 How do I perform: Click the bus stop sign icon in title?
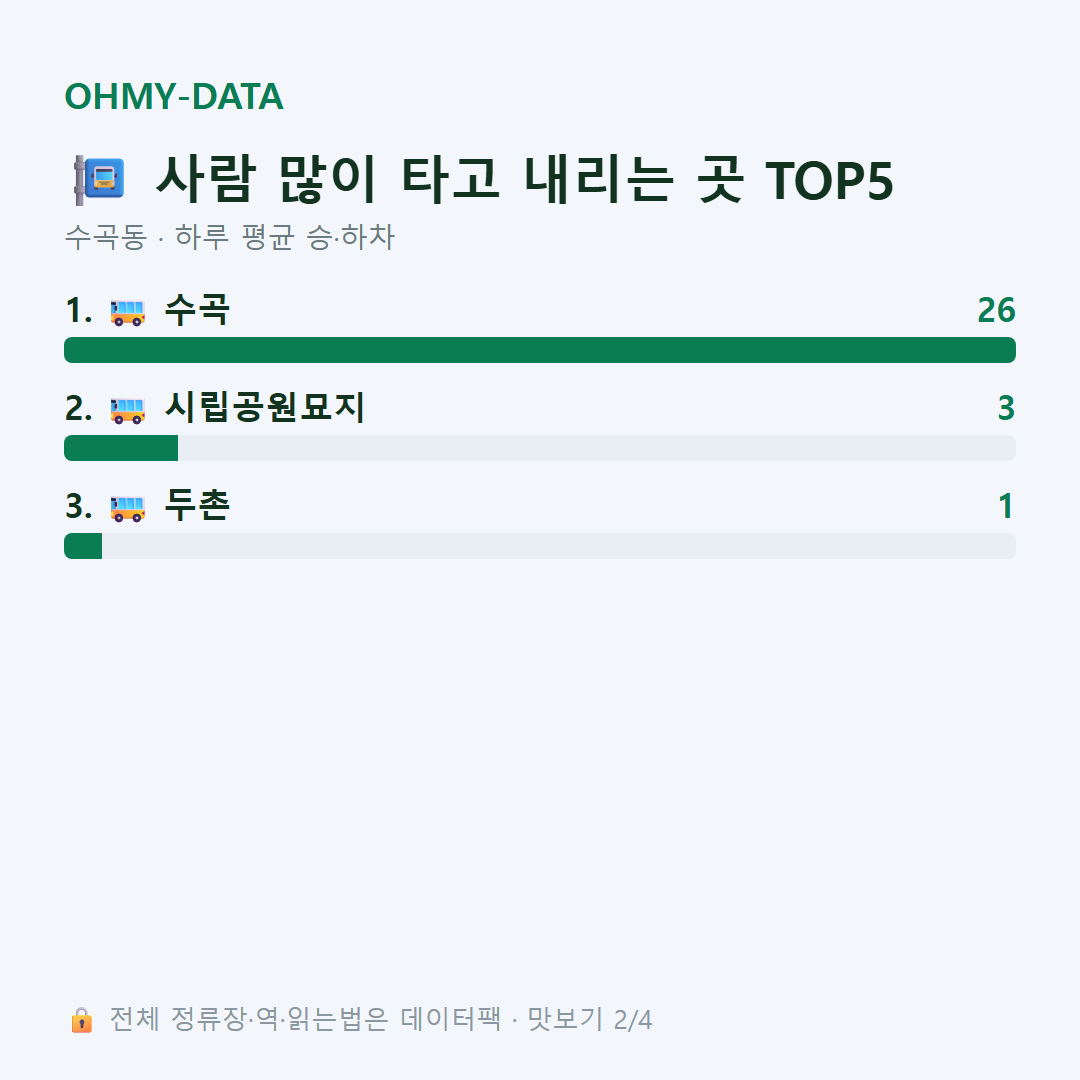(x=99, y=180)
